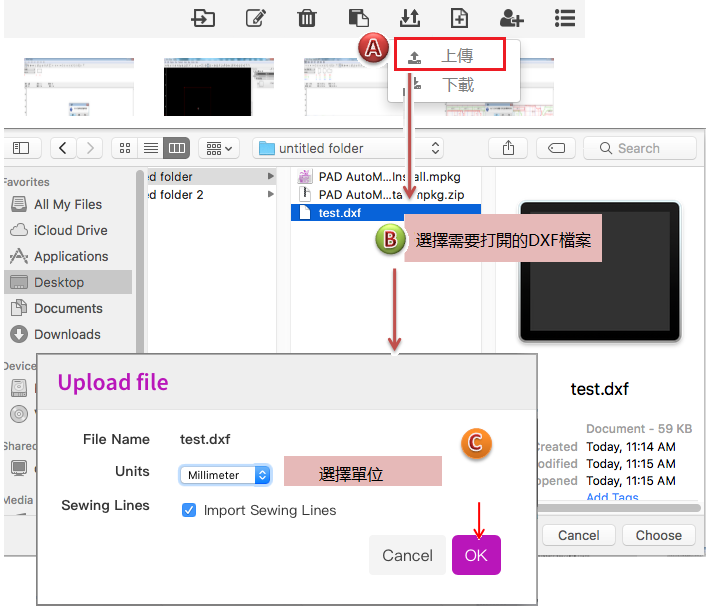Click the Finder Search field
This screenshot has width=708, height=610.
coord(640,148)
